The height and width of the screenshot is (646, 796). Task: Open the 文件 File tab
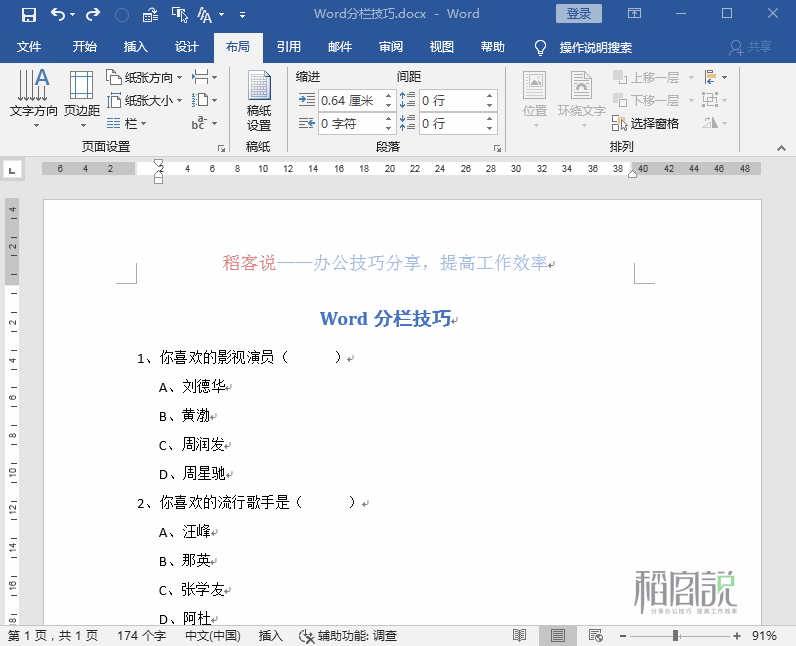tap(29, 47)
